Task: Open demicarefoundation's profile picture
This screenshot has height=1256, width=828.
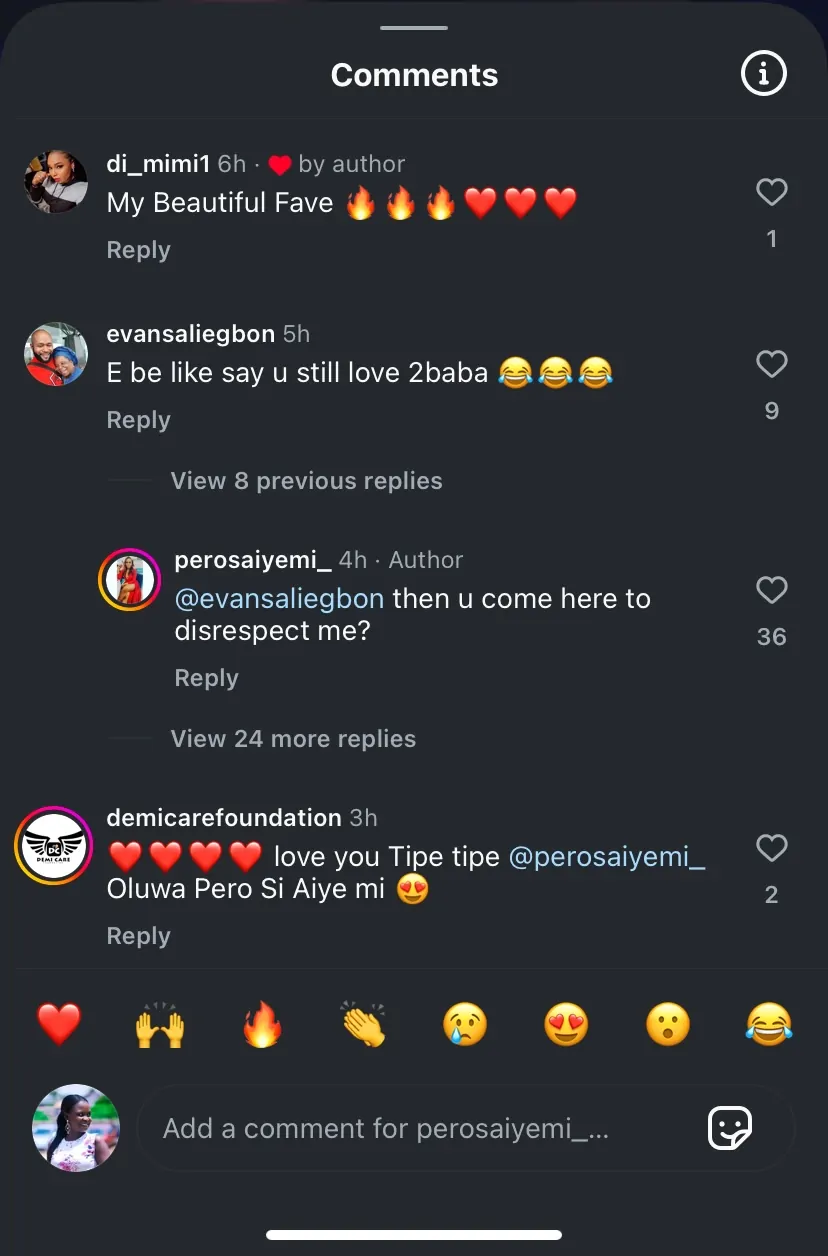Action: 53,845
